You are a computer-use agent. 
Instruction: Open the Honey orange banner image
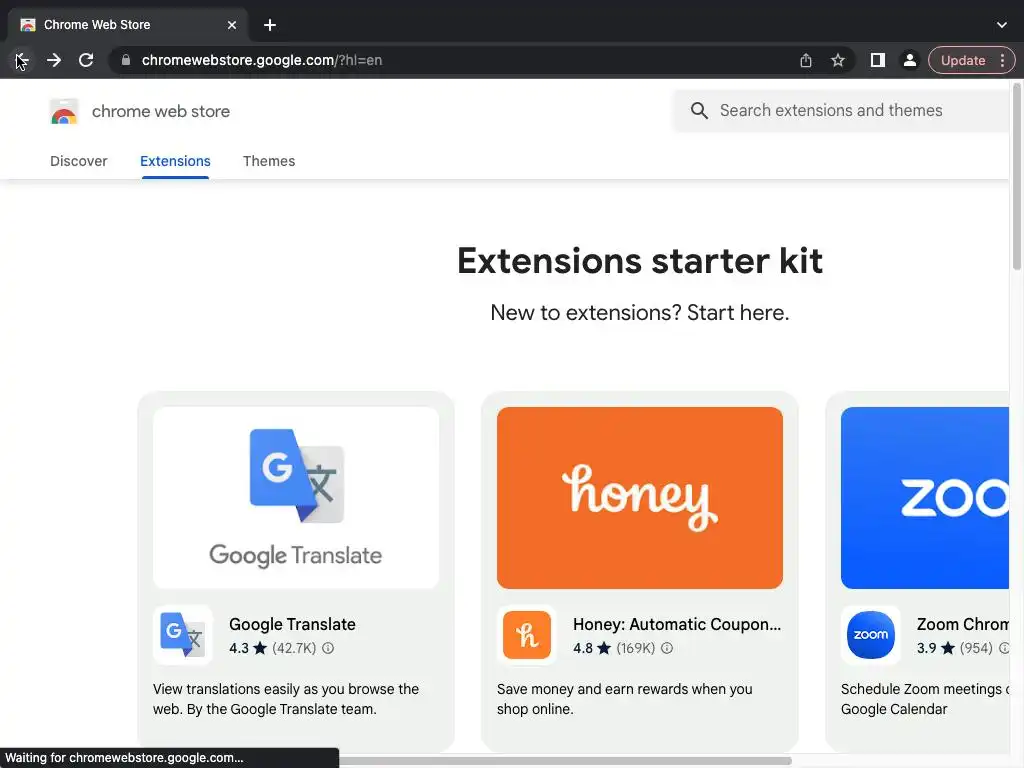click(x=640, y=498)
